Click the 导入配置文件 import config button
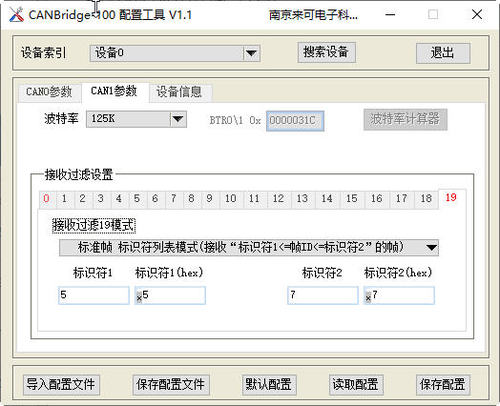 click(61, 385)
